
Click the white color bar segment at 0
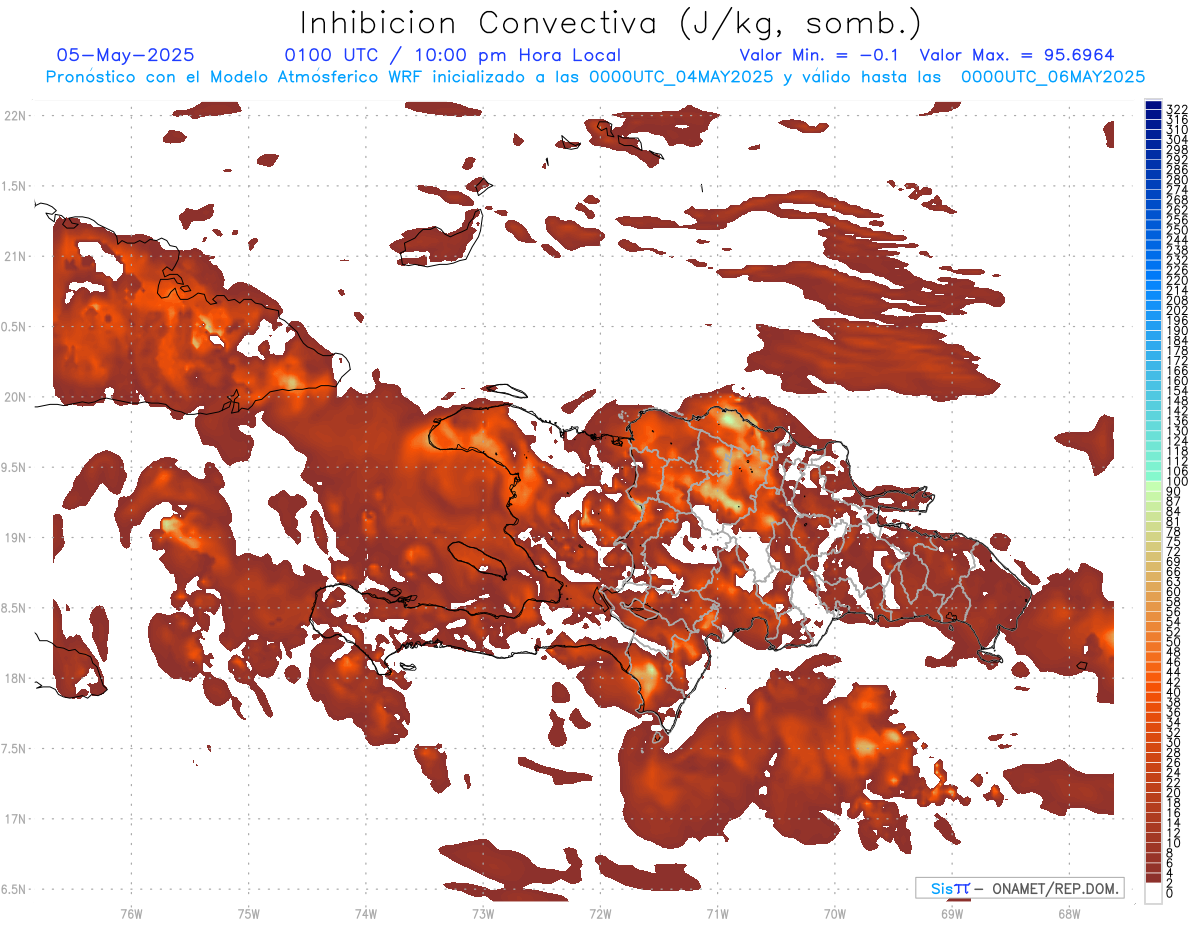[1154, 892]
